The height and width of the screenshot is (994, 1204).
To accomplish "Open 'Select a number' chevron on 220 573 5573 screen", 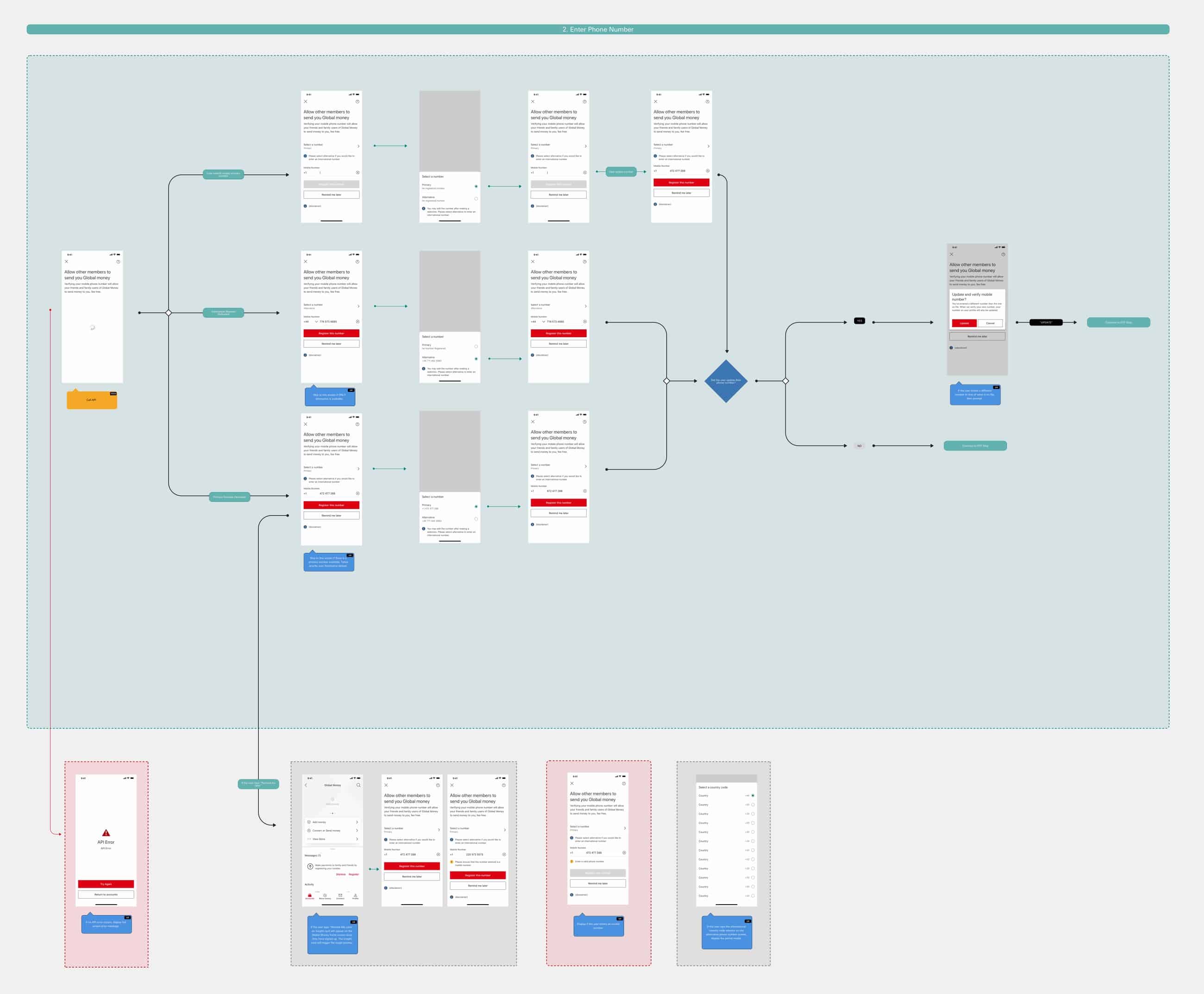I will (504, 830).
